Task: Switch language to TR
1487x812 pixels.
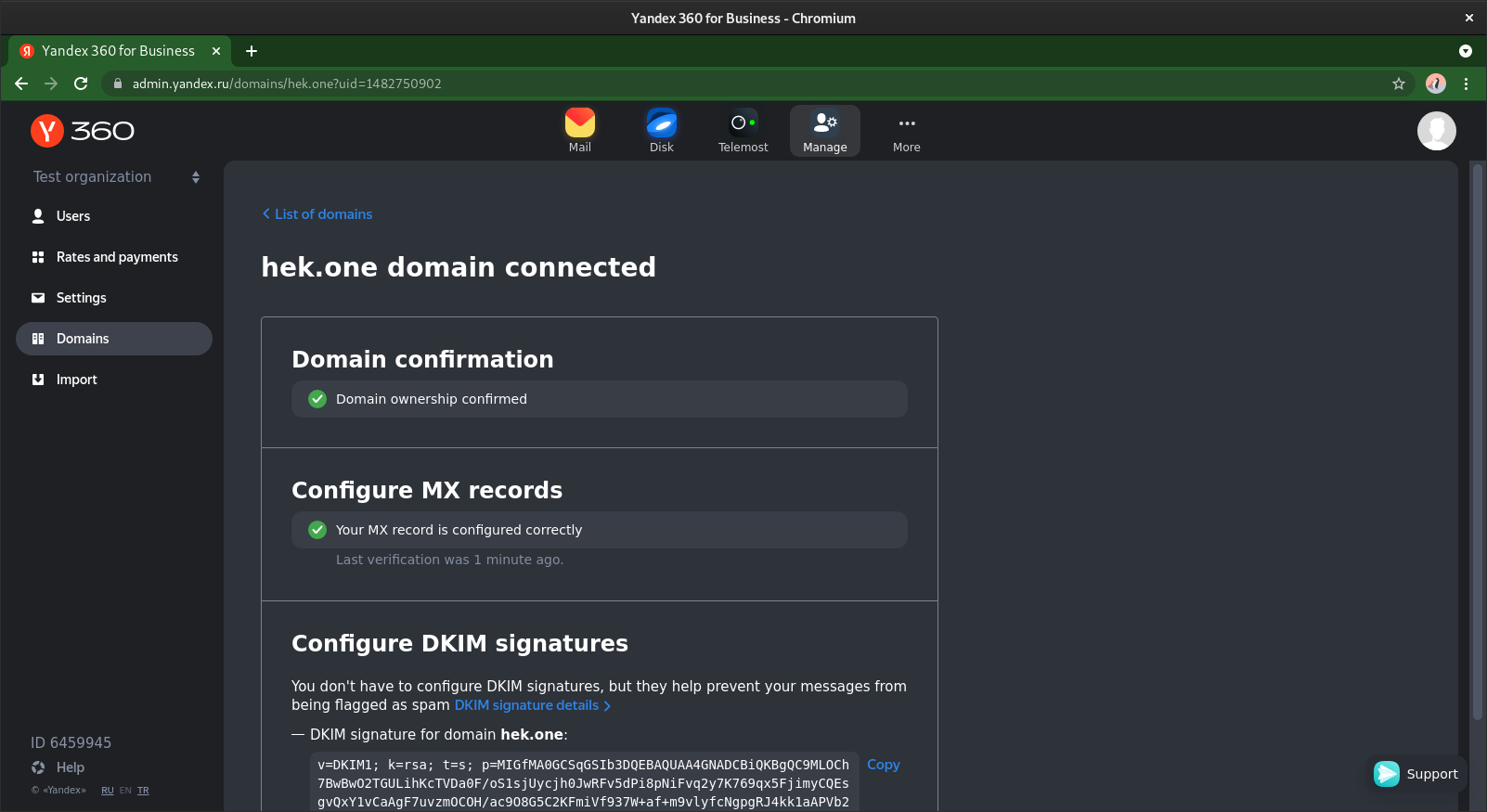Action: pos(143,791)
